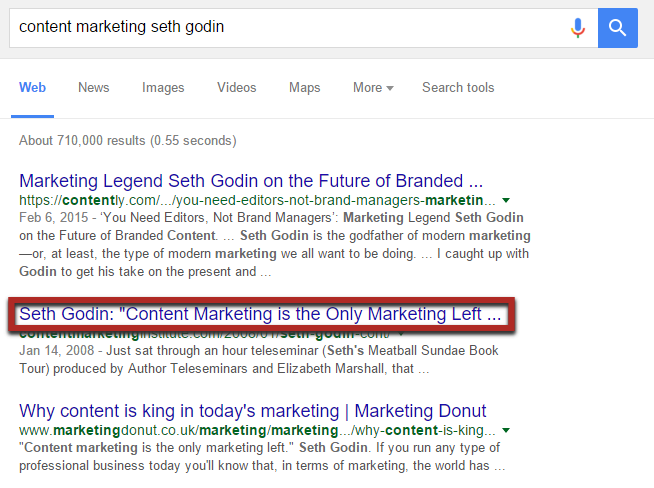Click the microphone voice search icon
Viewport: 654px width, 488px height.
[578, 28]
